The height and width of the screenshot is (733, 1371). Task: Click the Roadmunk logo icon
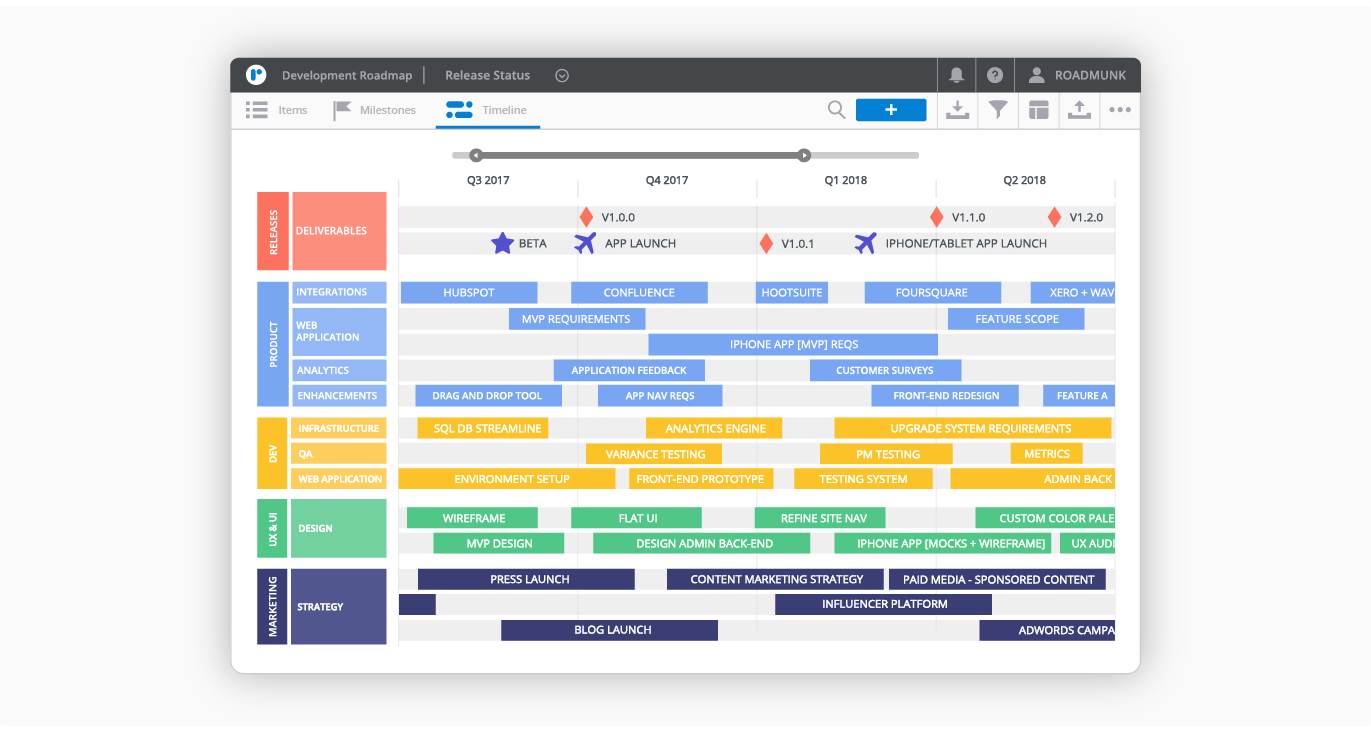(x=255, y=75)
